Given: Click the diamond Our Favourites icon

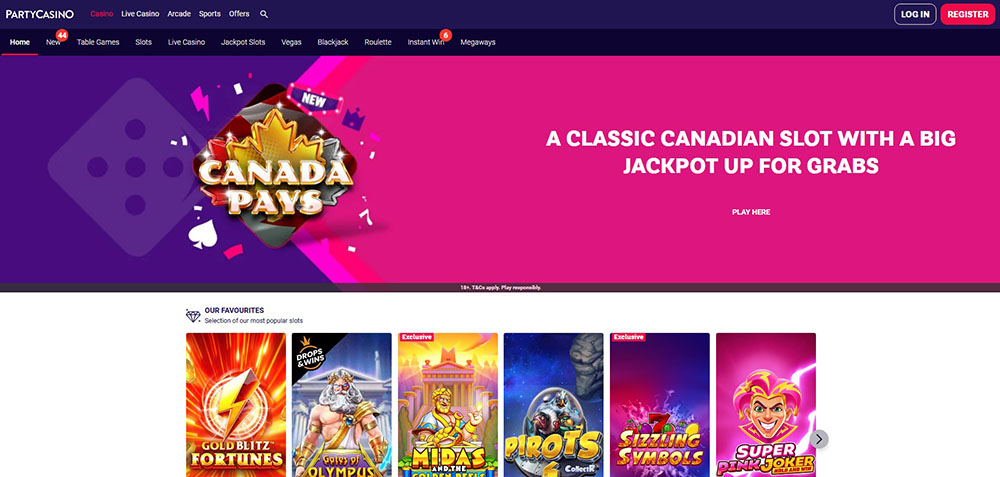Looking at the screenshot, I should [193, 316].
